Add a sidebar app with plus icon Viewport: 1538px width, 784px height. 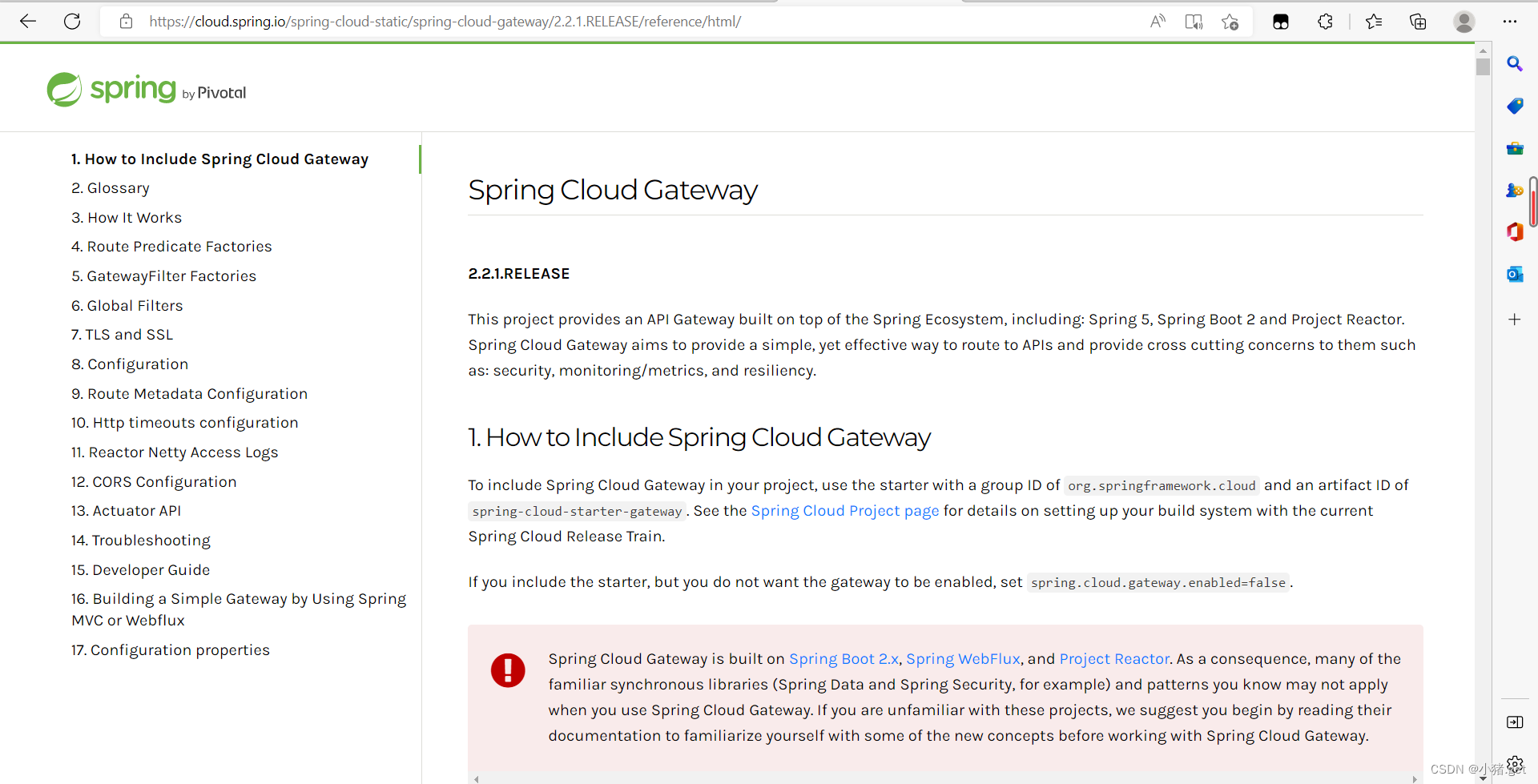pos(1515,320)
